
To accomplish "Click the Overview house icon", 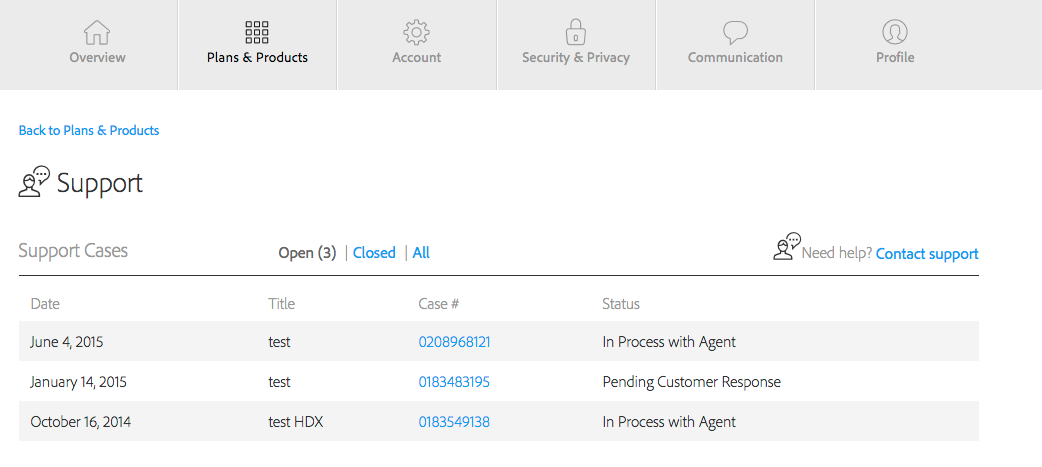I will click(97, 32).
